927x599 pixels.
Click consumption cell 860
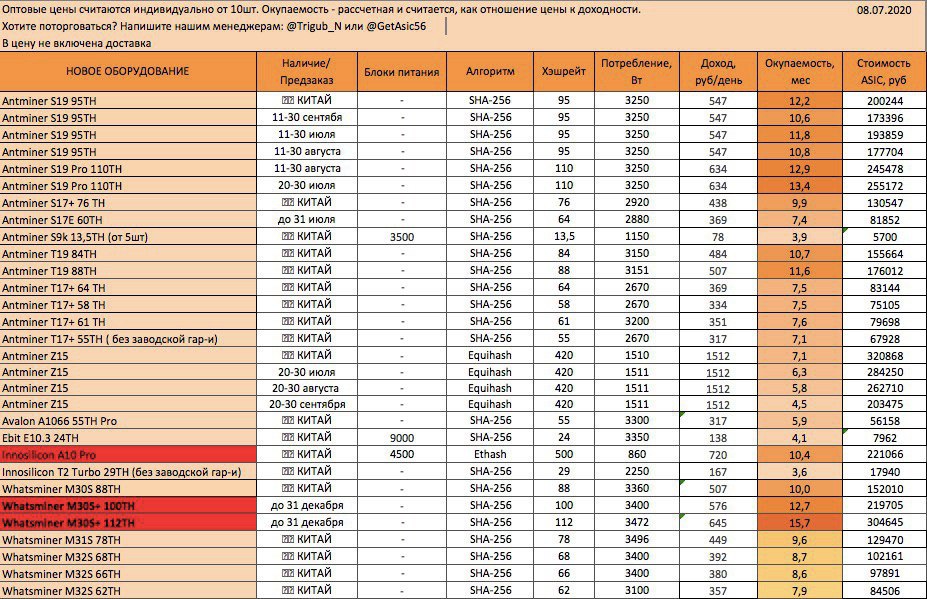tap(637, 454)
